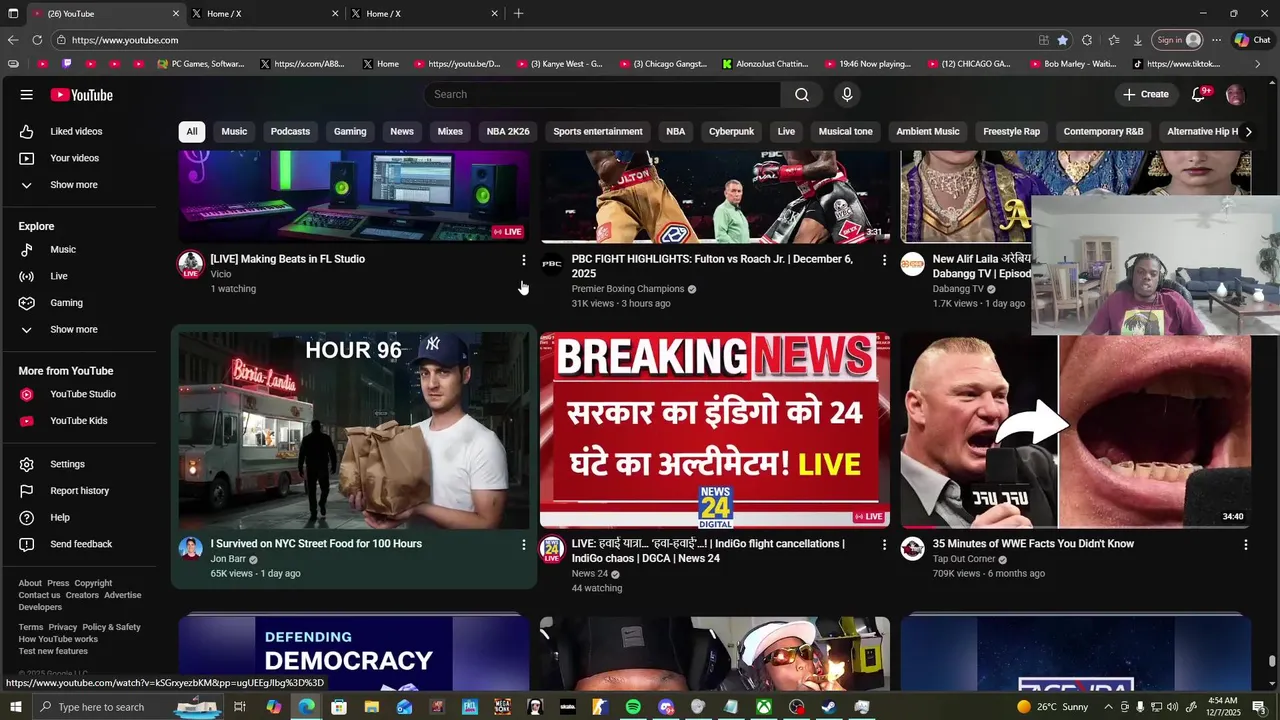Open options for Making Beats in FL Studio
Viewport: 1280px width, 720px height.
(x=523, y=260)
